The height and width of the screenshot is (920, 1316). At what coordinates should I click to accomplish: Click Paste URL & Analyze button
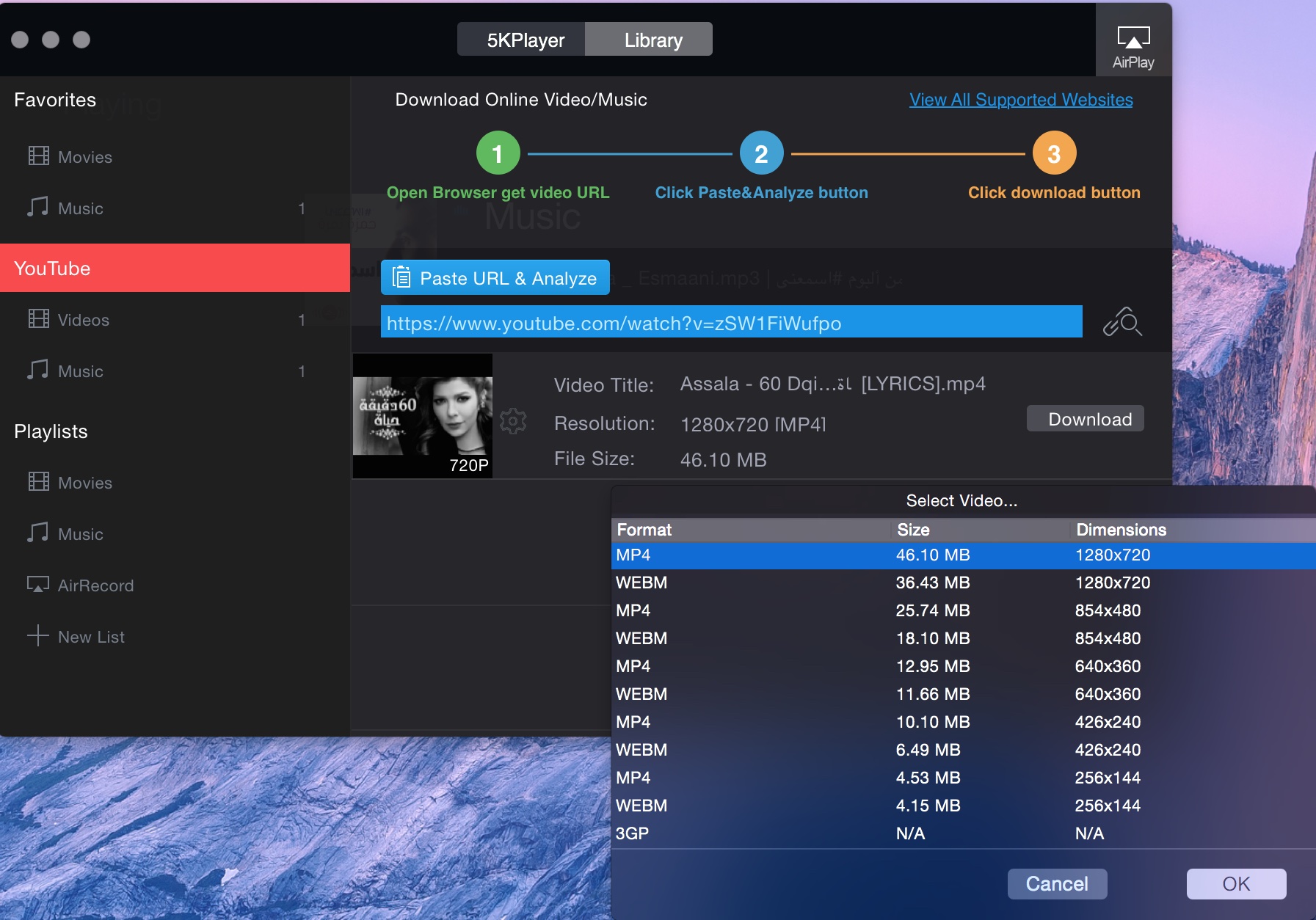click(x=495, y=278)
